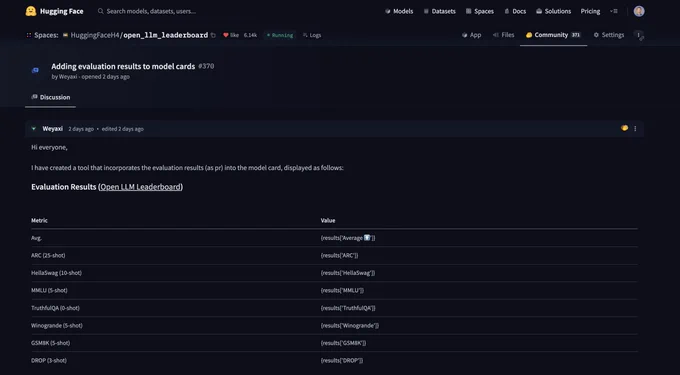
Task: Collapse Weyaxi's comment with the arrow
Action: coord(34,129)
